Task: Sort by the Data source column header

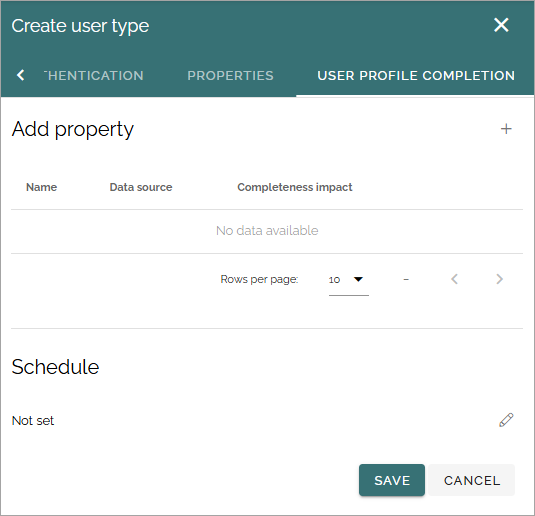Action: tap(141, 187)
